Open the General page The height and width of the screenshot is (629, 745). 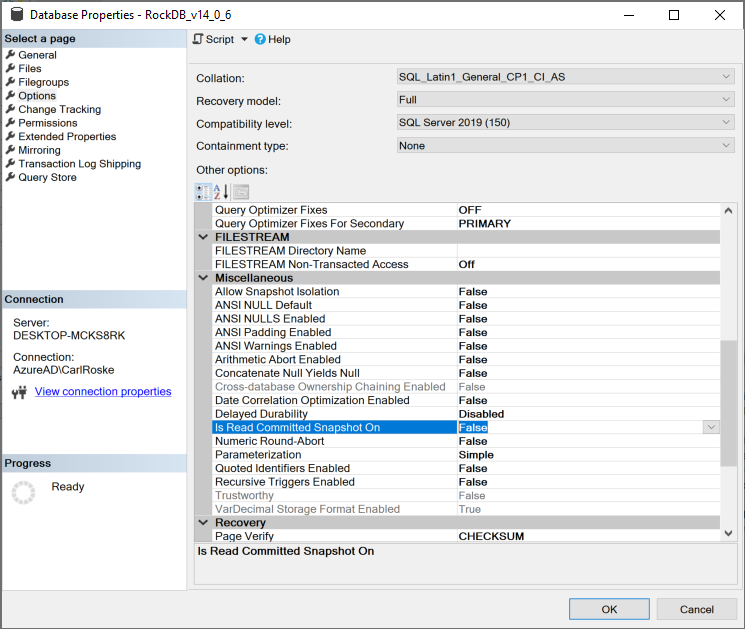pyautogui.click(x=37, y=55)
